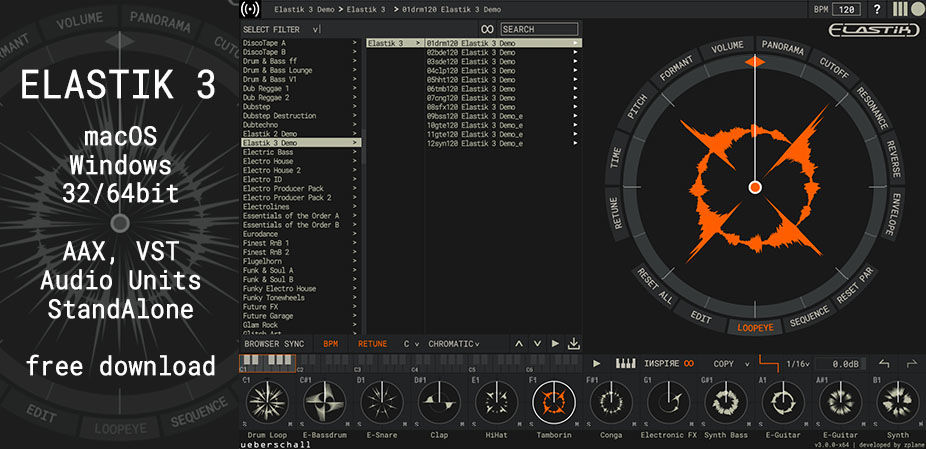Preview sample with browser play triangle
Screen dimensions: 926x449
[x=555, y=344]
